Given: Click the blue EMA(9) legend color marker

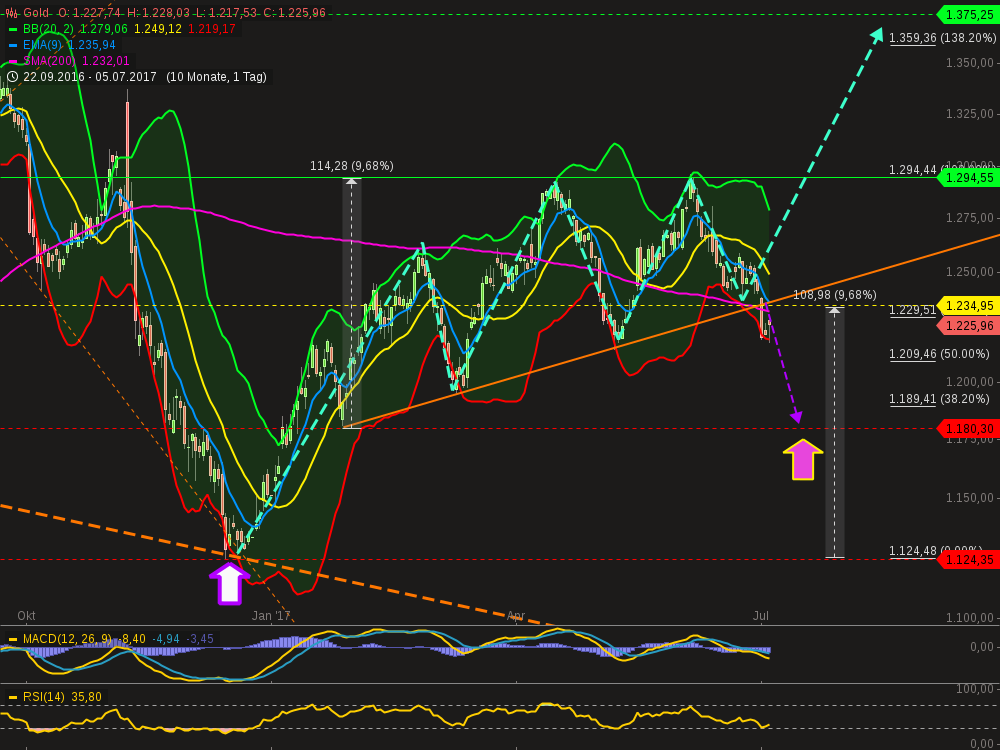Looking at the screenshot, I should click(x=12, y=45).
